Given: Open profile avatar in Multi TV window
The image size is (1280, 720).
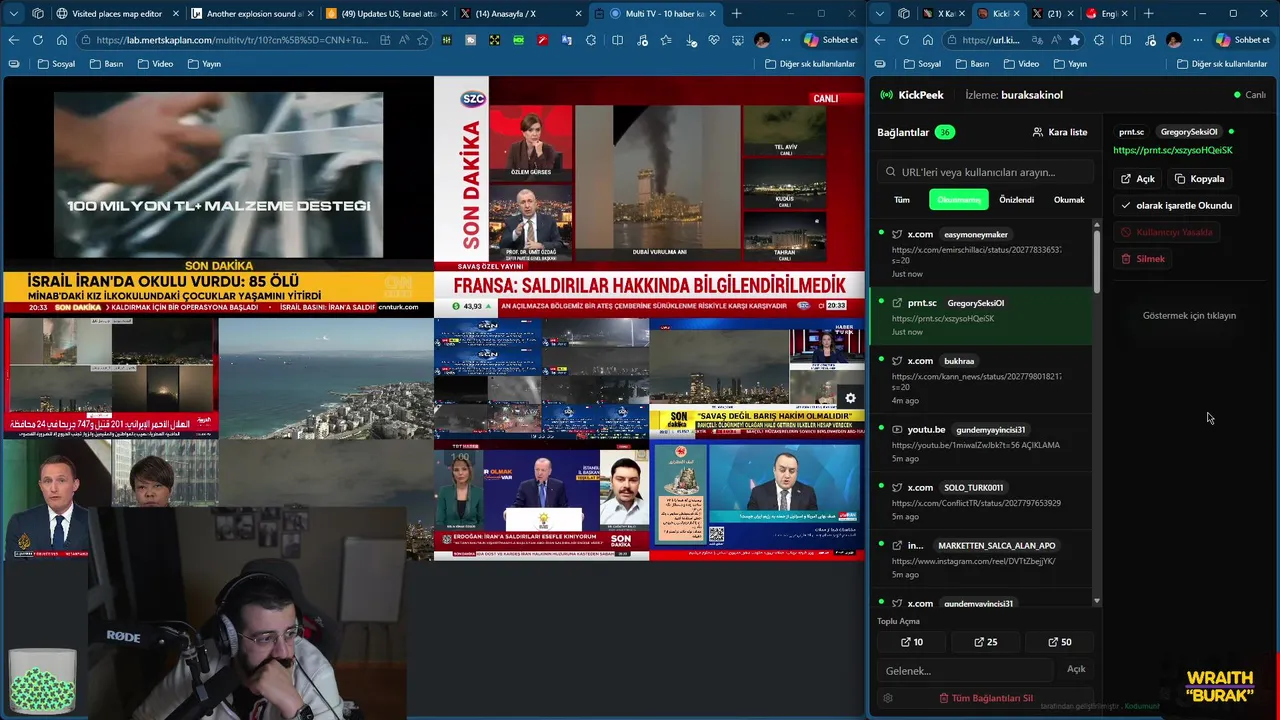Looking at the screenshot, I should (762, 40).
